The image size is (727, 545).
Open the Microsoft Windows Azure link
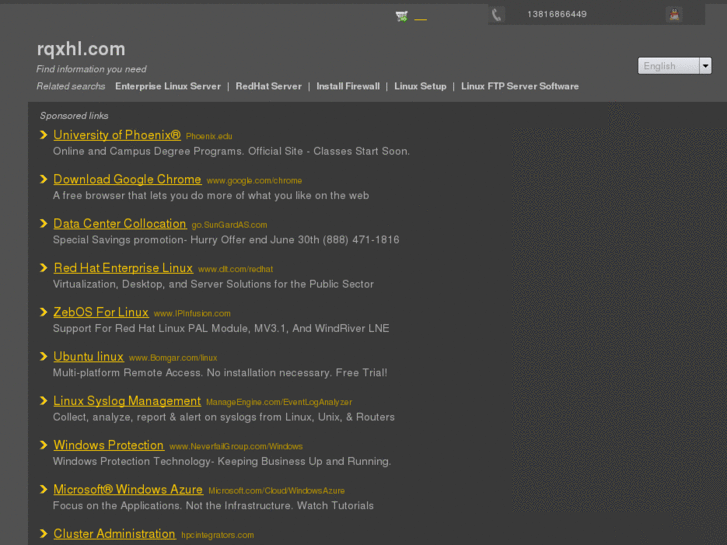(x=128, y=489)
